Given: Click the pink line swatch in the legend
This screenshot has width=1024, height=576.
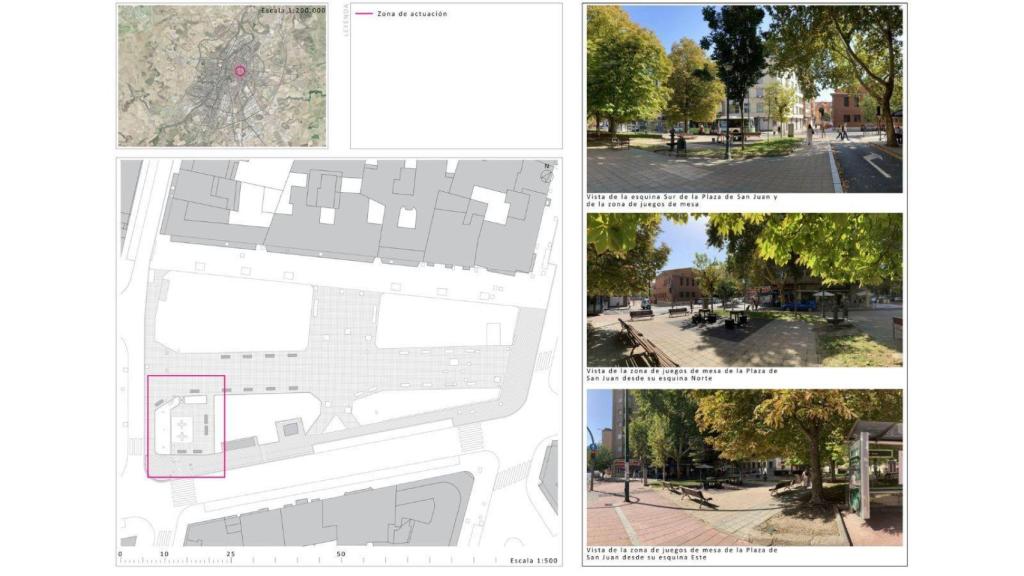Looking at the screenshot, I should (363, 14).
